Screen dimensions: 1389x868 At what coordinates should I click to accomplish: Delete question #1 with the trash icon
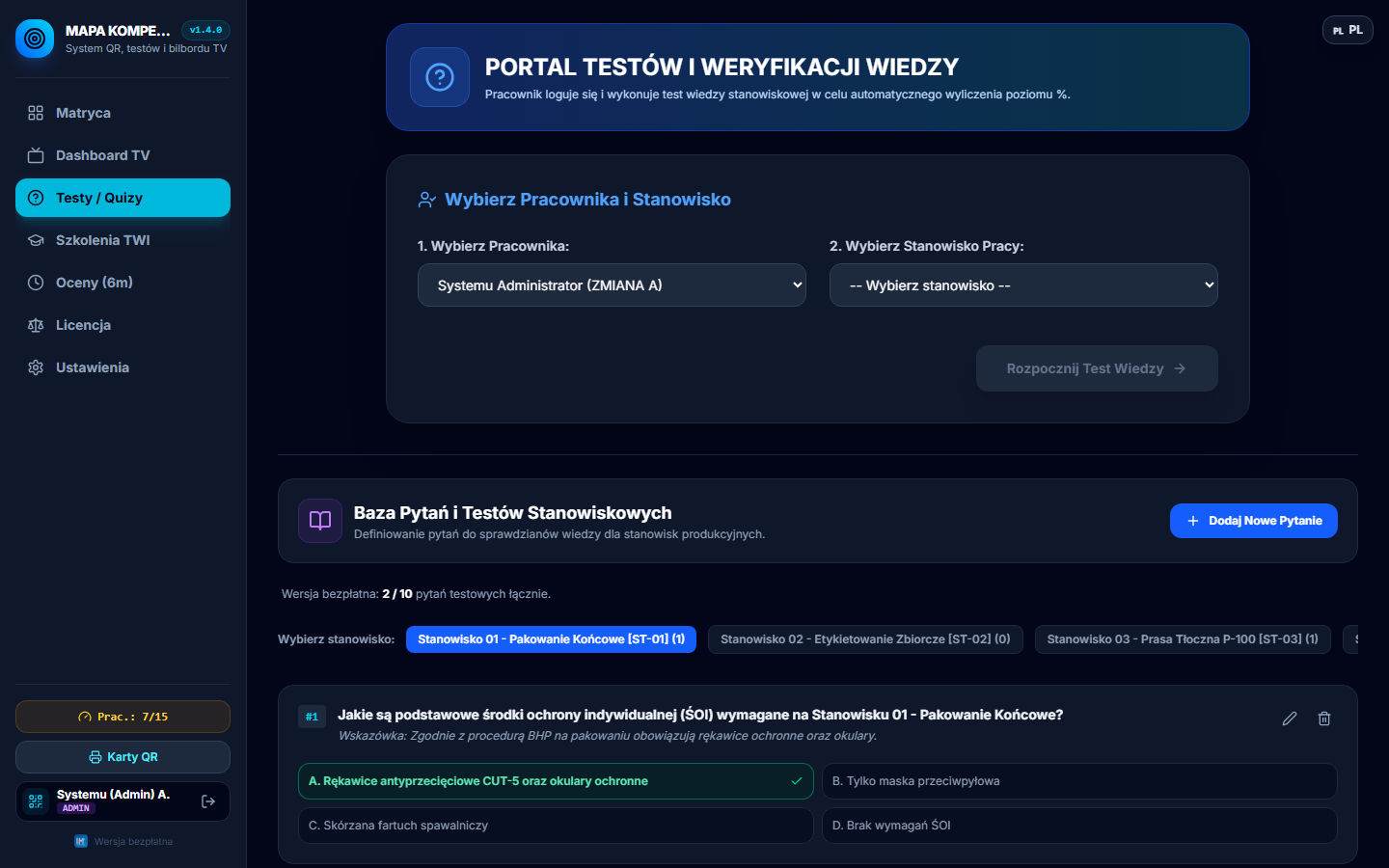pos(1324,719)
